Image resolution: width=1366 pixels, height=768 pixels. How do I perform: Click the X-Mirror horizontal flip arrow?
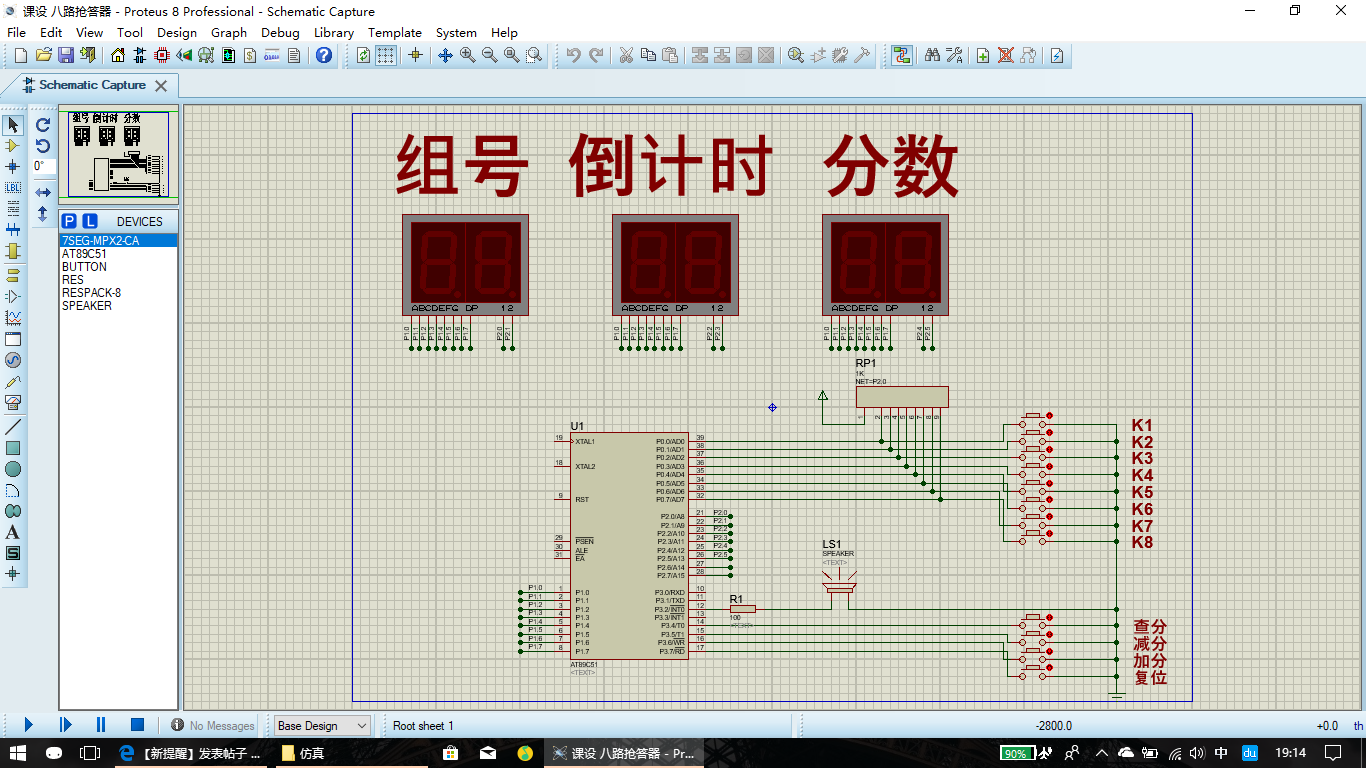[43, 192]
